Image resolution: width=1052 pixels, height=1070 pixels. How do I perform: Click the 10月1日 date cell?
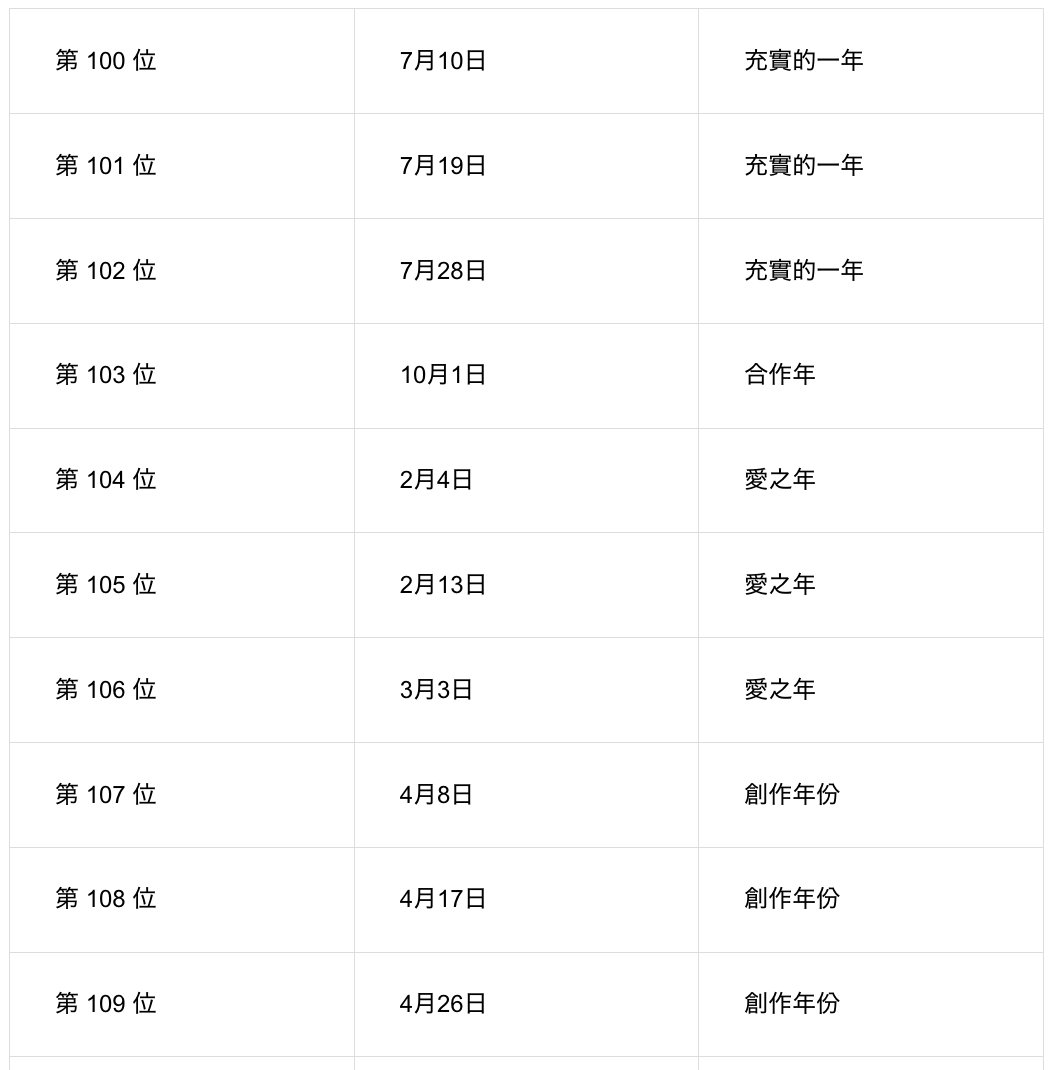[x=443, y=375]
